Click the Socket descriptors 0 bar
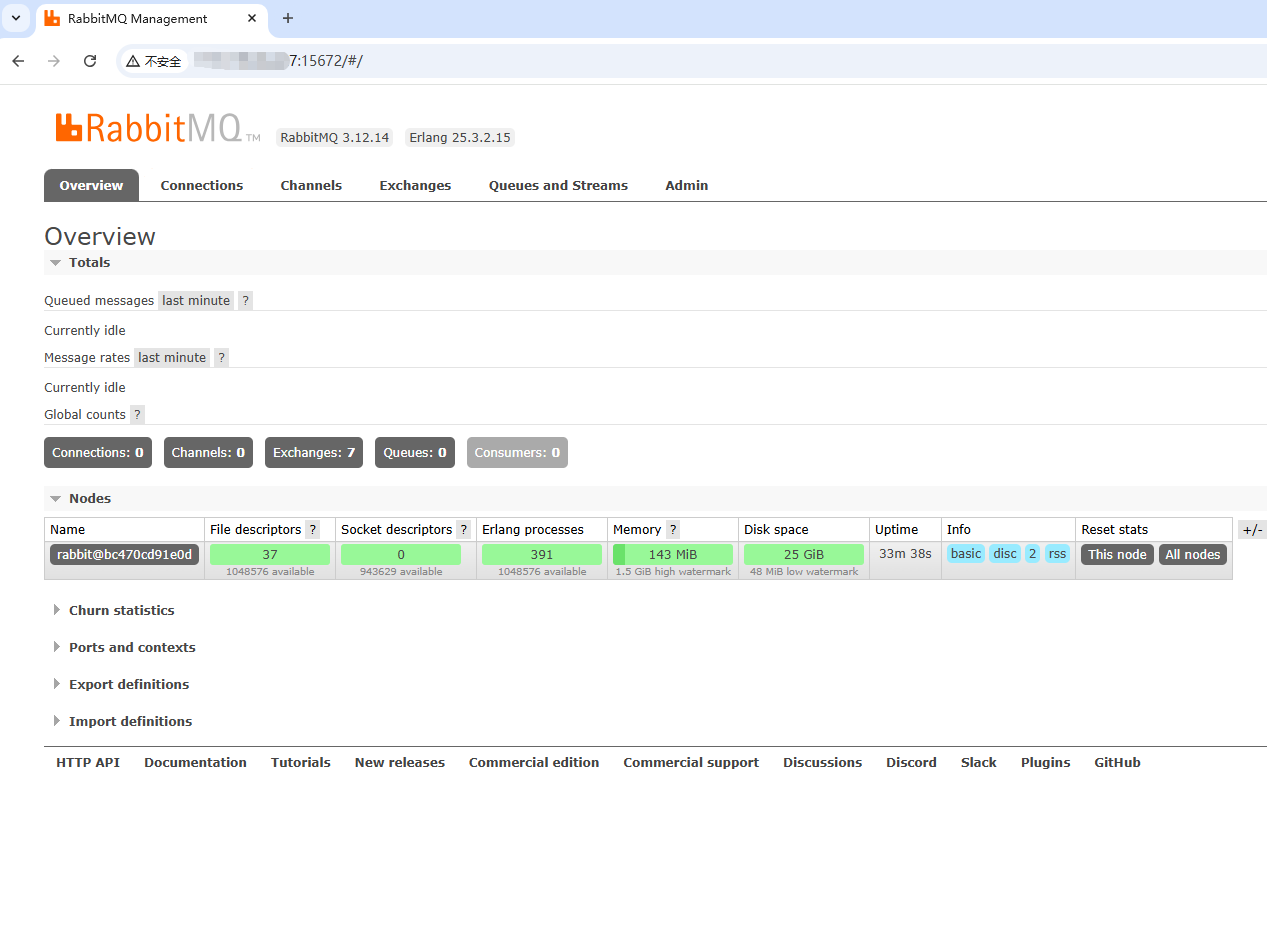 [x=401, y=554]
